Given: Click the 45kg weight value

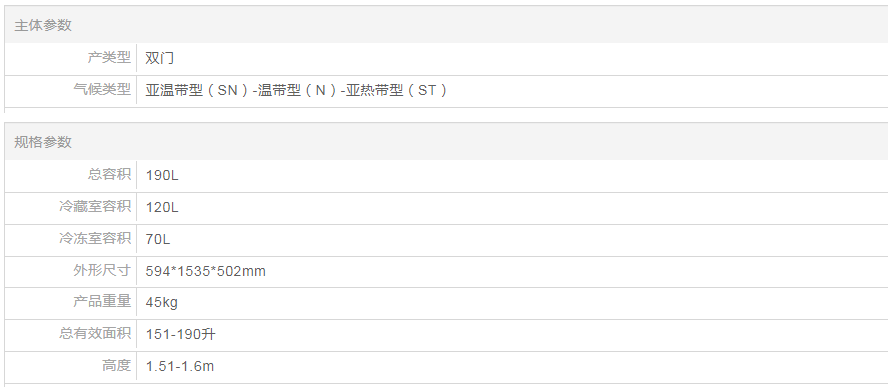Looking at the screenshot, I should pyautogui.click(x=162, y=302).
